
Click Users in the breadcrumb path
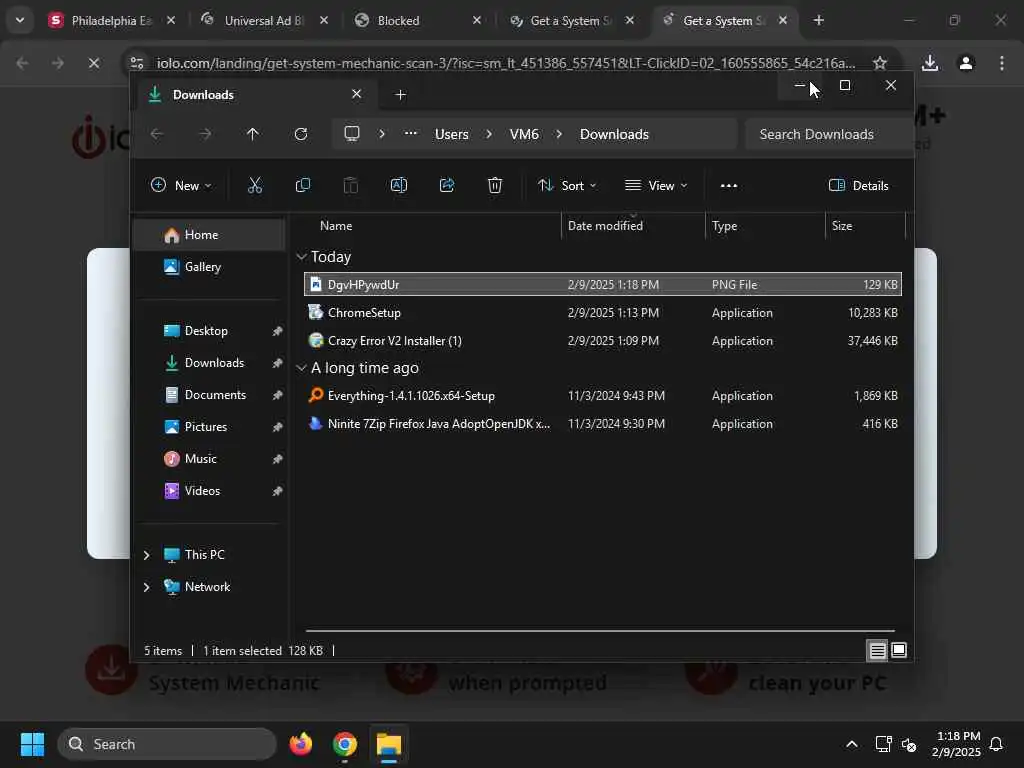[x=451, y=134]
